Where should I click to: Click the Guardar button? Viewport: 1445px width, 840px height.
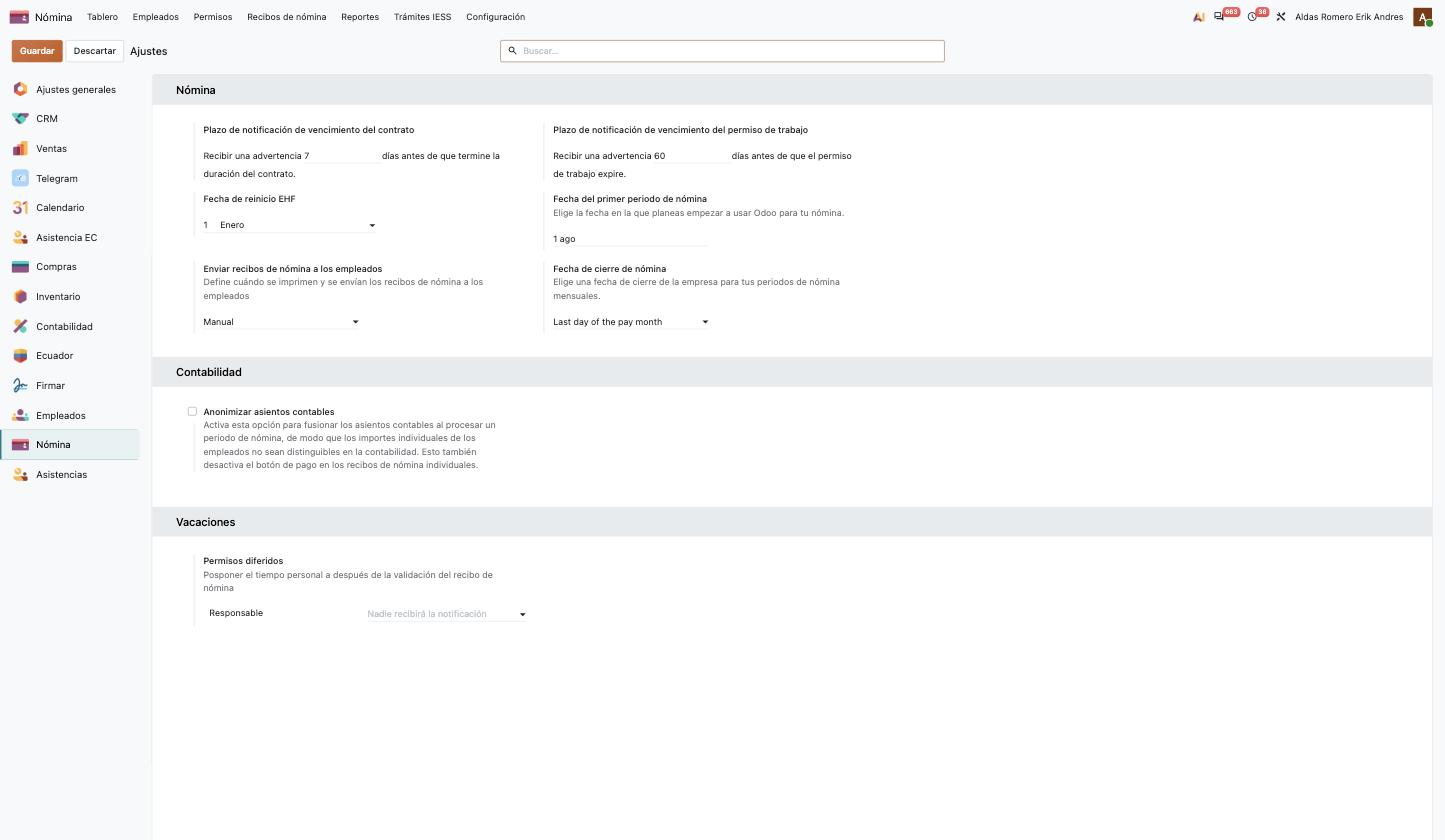coord(37,51)
